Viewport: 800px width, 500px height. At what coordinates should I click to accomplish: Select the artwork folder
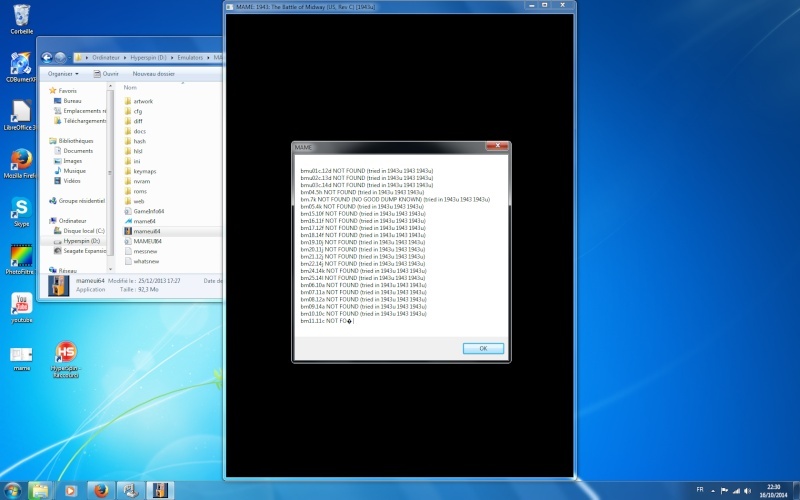coord(139,101)
